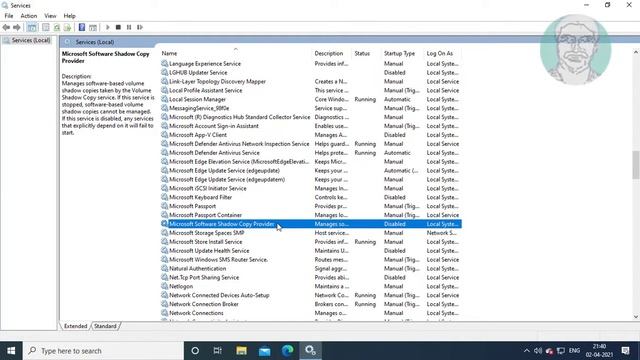640x360 pixels.
Task: Open the File menu
Action: [x=9, y=16]
